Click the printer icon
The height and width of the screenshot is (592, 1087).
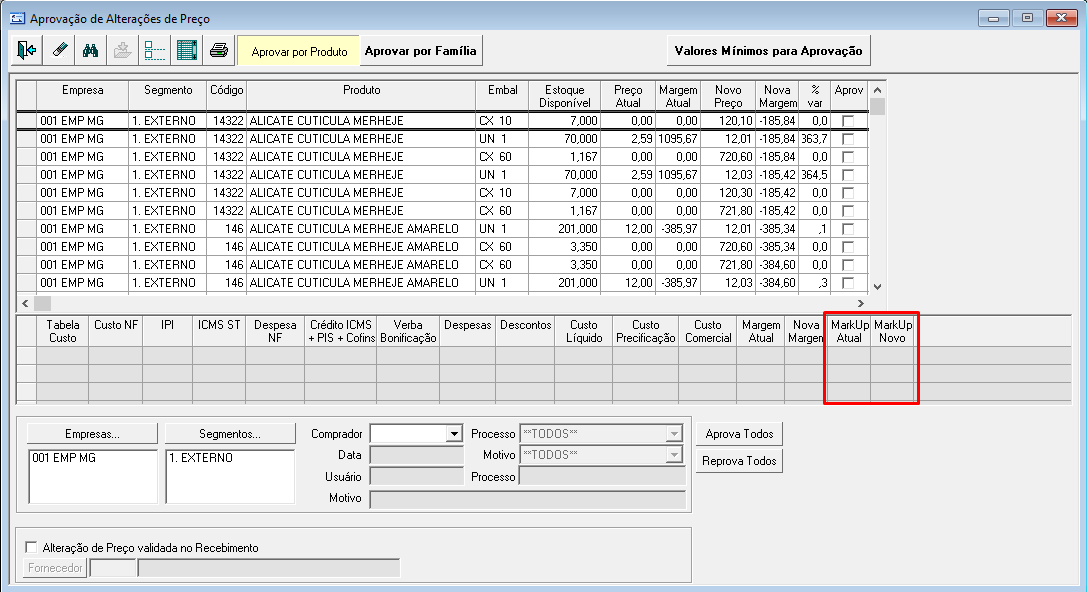(218, 51)
